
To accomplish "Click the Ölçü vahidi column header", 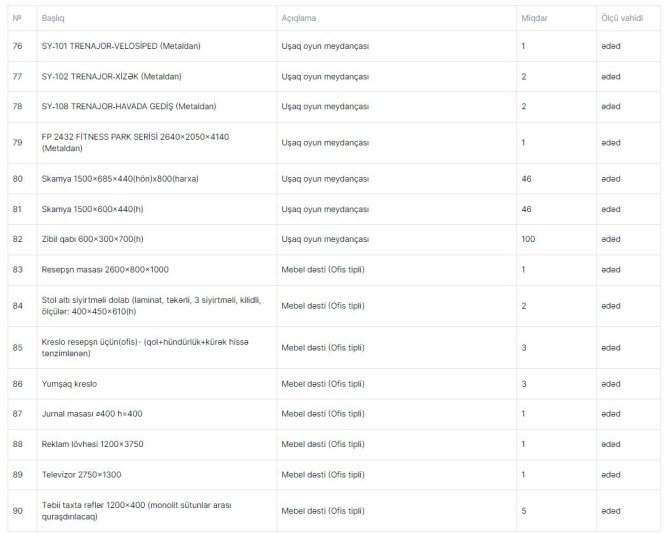I will [x=622, y=18].
